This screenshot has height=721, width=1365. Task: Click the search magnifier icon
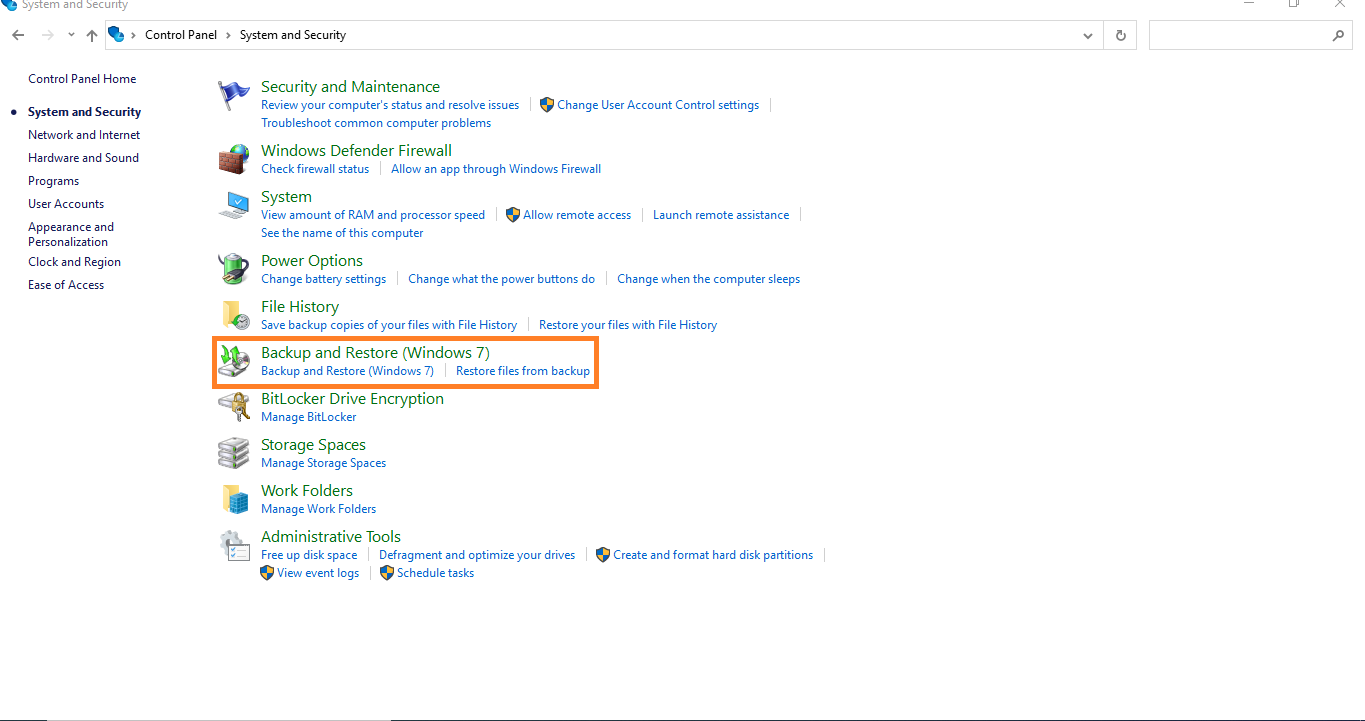tap(1339, 35)
